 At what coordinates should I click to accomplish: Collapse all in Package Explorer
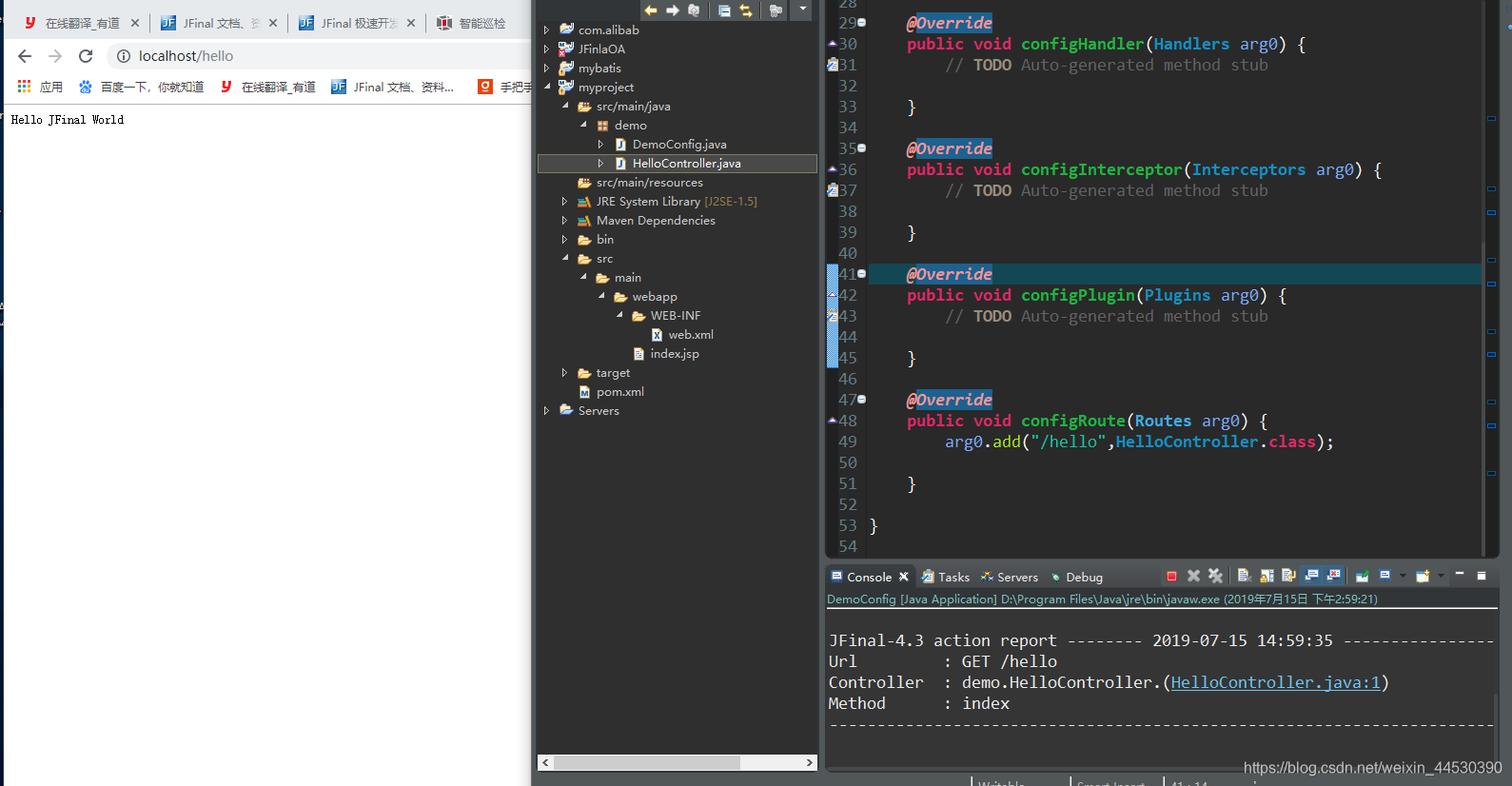[724, 10]
